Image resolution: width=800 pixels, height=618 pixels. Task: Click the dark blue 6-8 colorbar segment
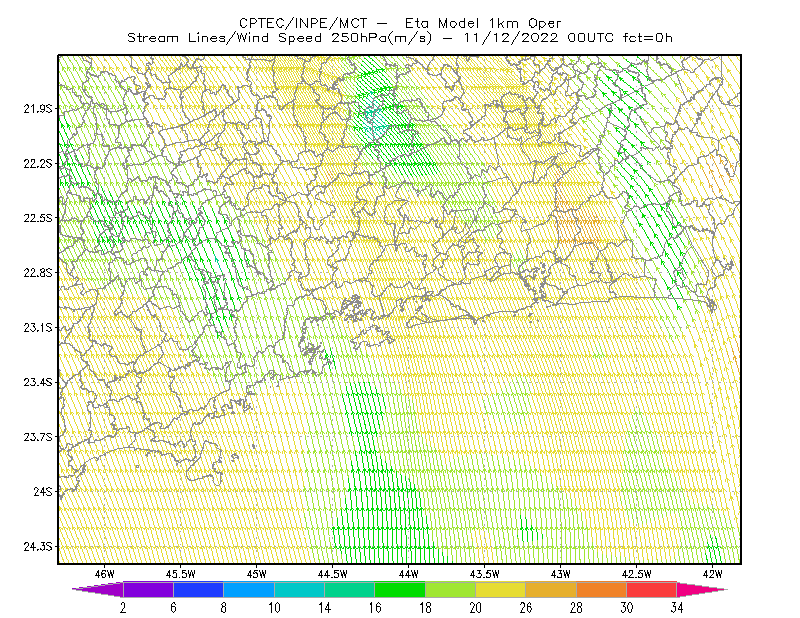198,589
